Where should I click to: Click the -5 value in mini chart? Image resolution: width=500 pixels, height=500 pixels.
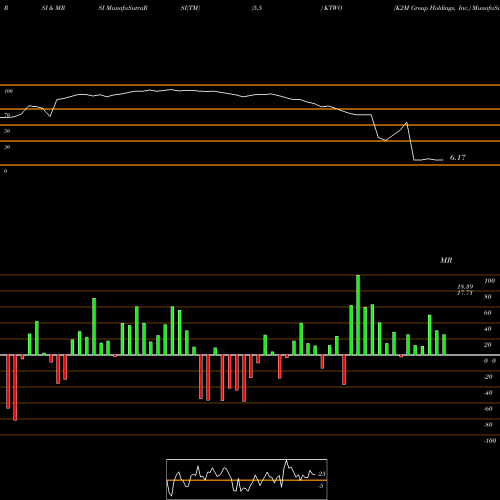click(321, 486)
